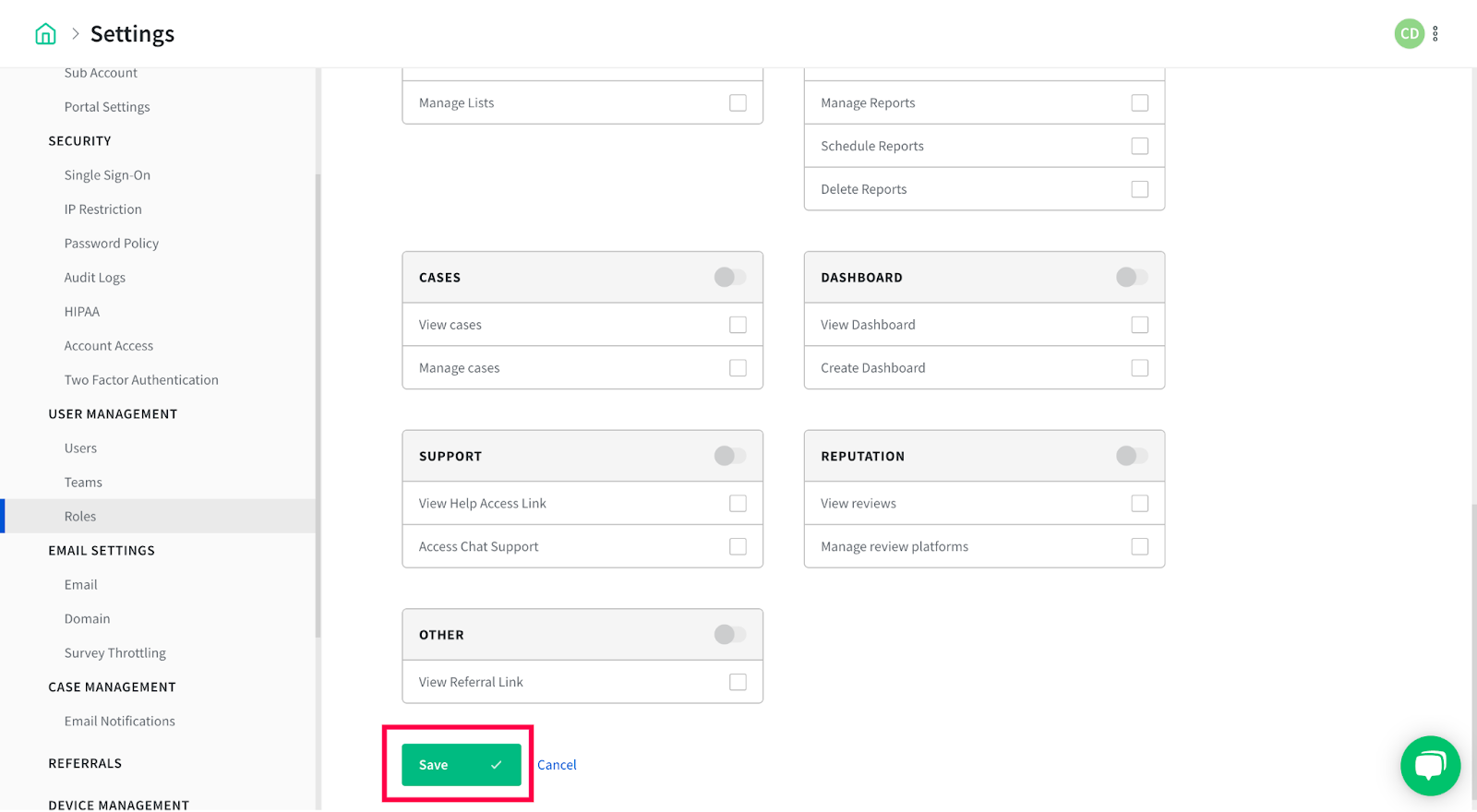
Task: Click the sidebar scrollbar
Action: point(318,406)
